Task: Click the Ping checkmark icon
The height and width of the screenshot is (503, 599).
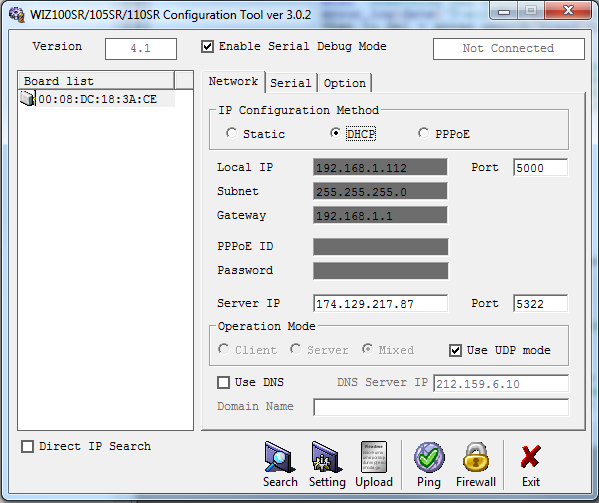Action: tap(429, 457)
